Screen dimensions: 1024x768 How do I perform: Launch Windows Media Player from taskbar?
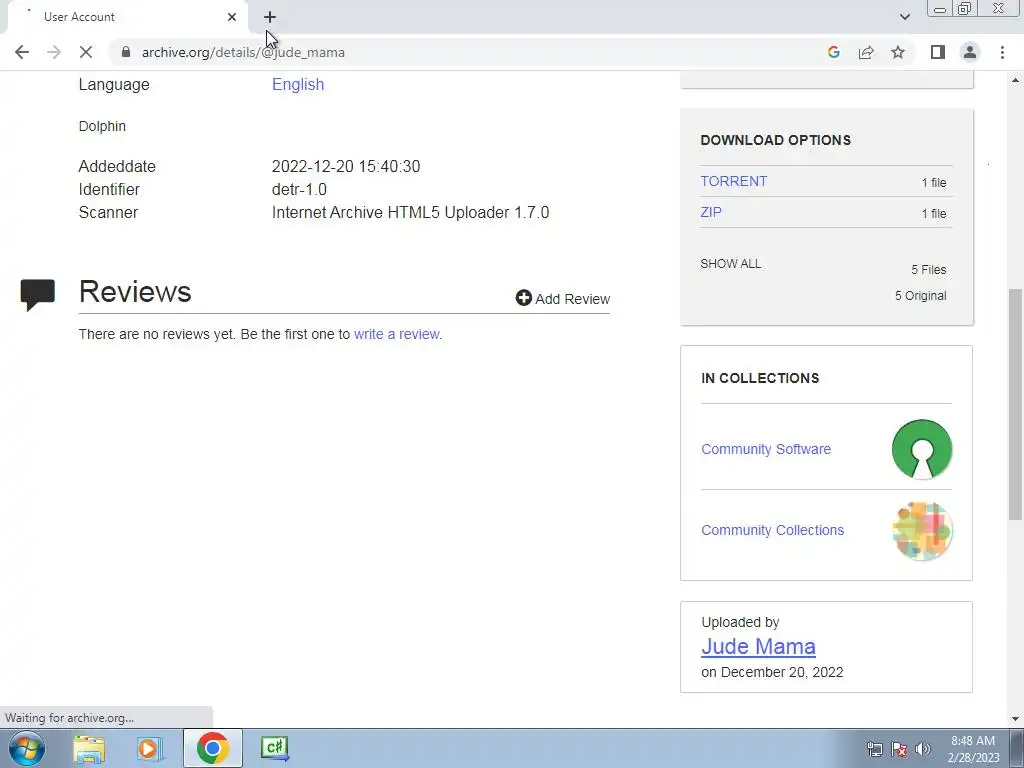point(150,748)
